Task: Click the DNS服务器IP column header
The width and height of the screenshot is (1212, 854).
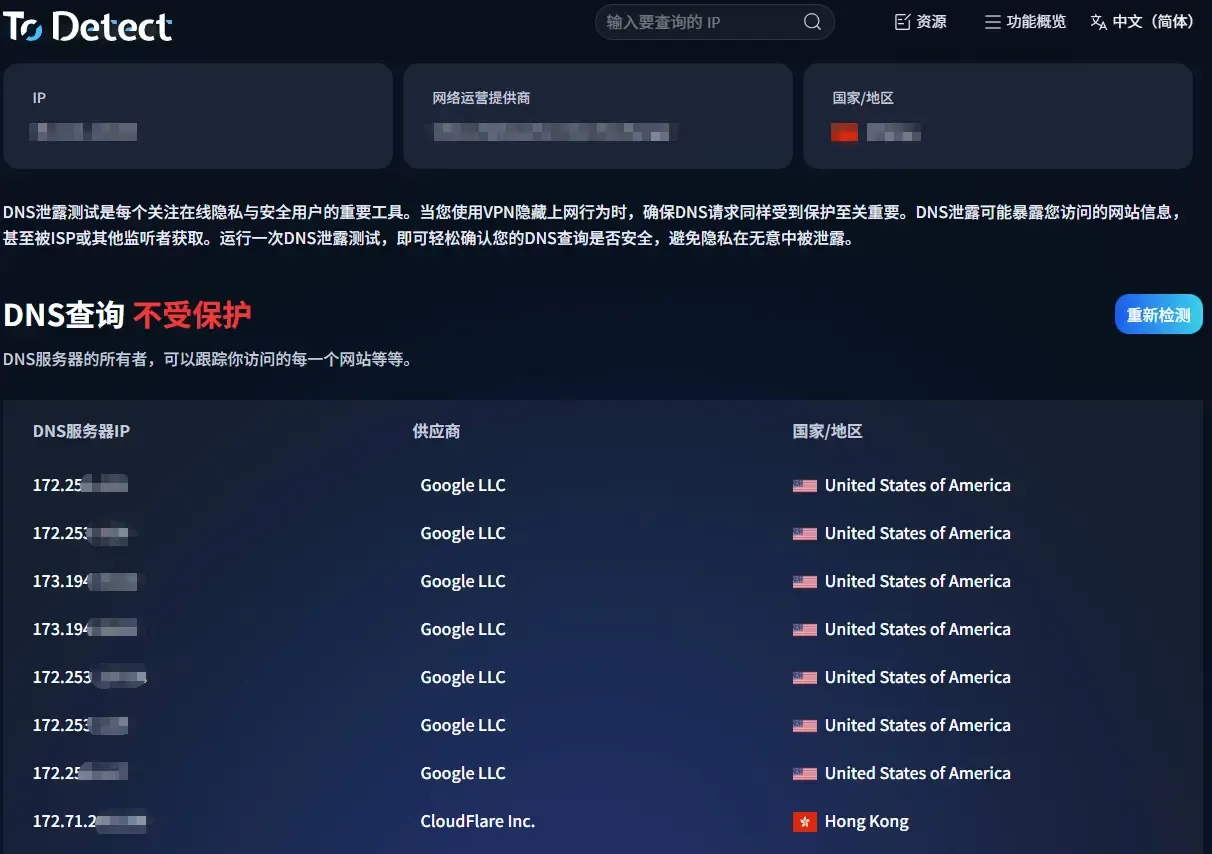Action: 81,431
